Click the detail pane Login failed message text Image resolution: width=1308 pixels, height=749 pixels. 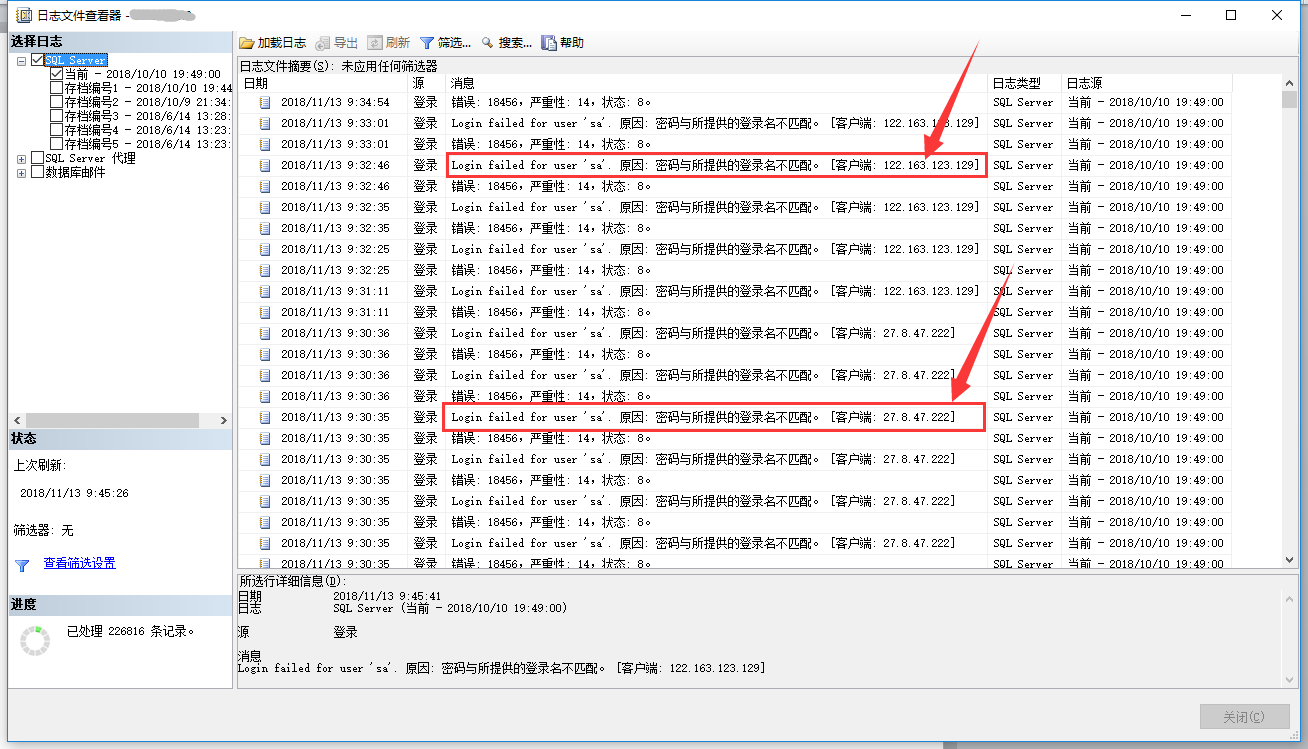[x=501, y=668]
